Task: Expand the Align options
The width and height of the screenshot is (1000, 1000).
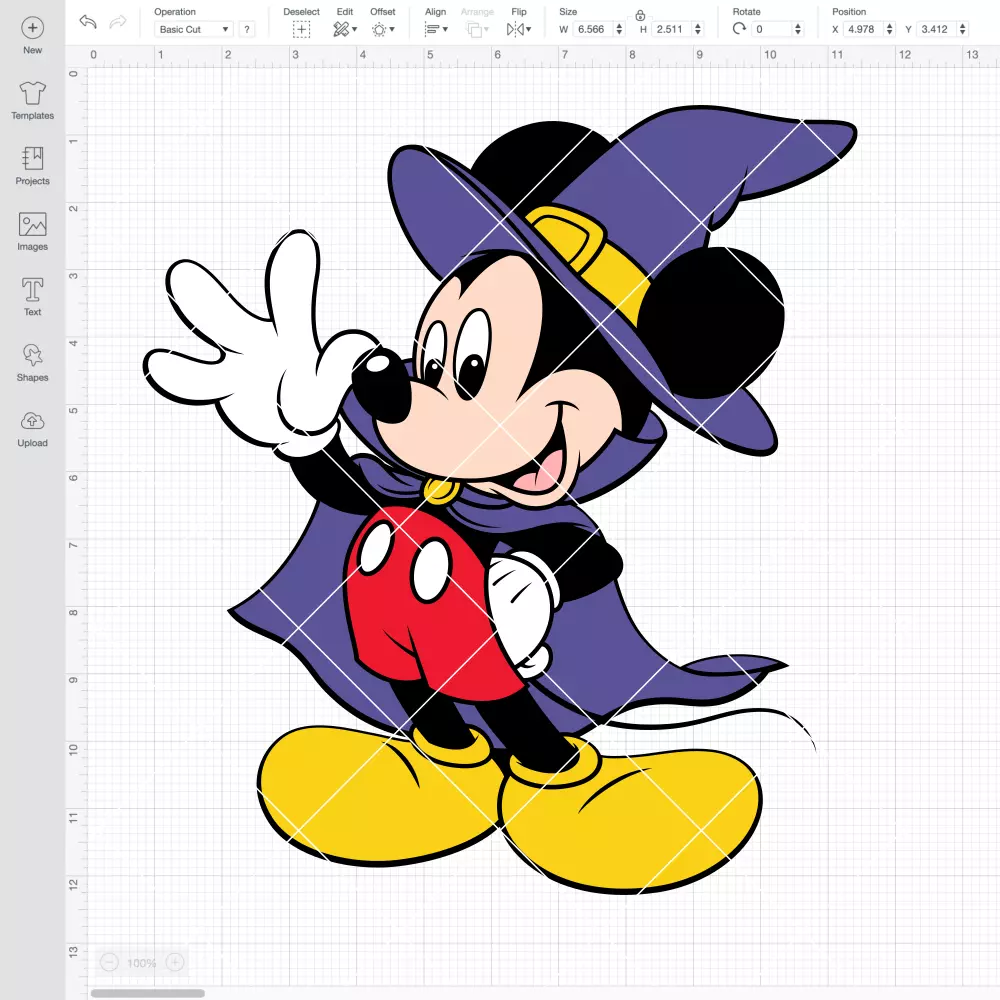Action: pyautogui.click(x=436, y=29)
